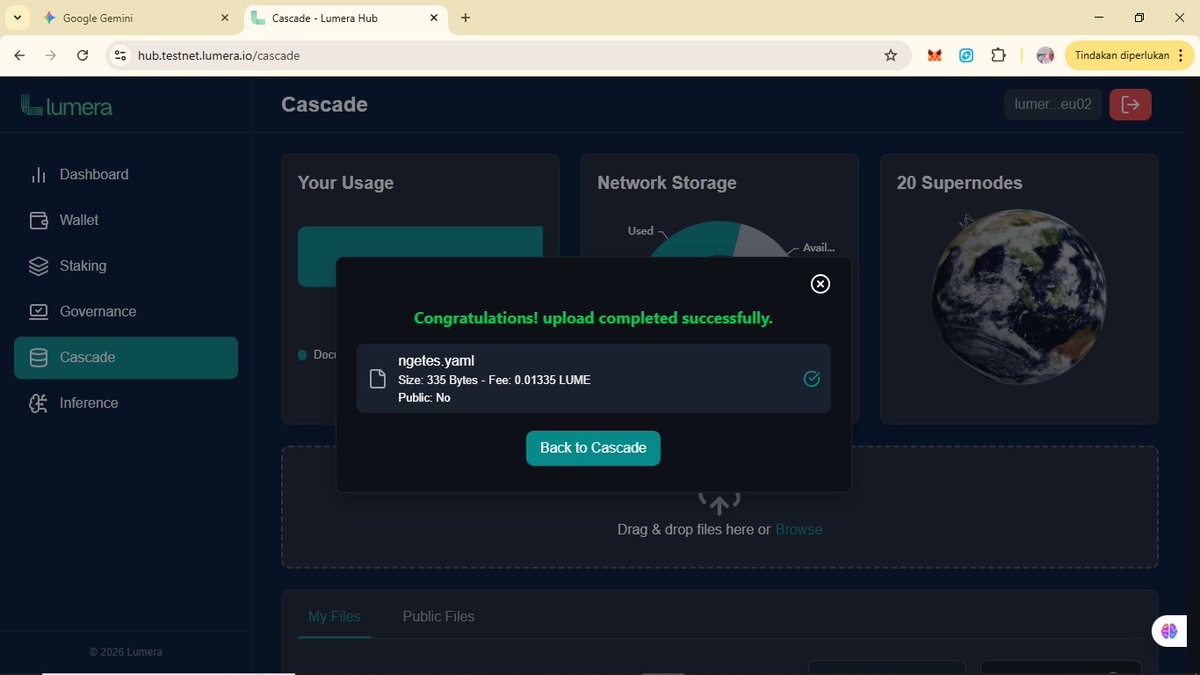The height and width of the screenshot is (675, 1200).
Task: Click the upload checkmark status icon
Action: coord(812,379)
